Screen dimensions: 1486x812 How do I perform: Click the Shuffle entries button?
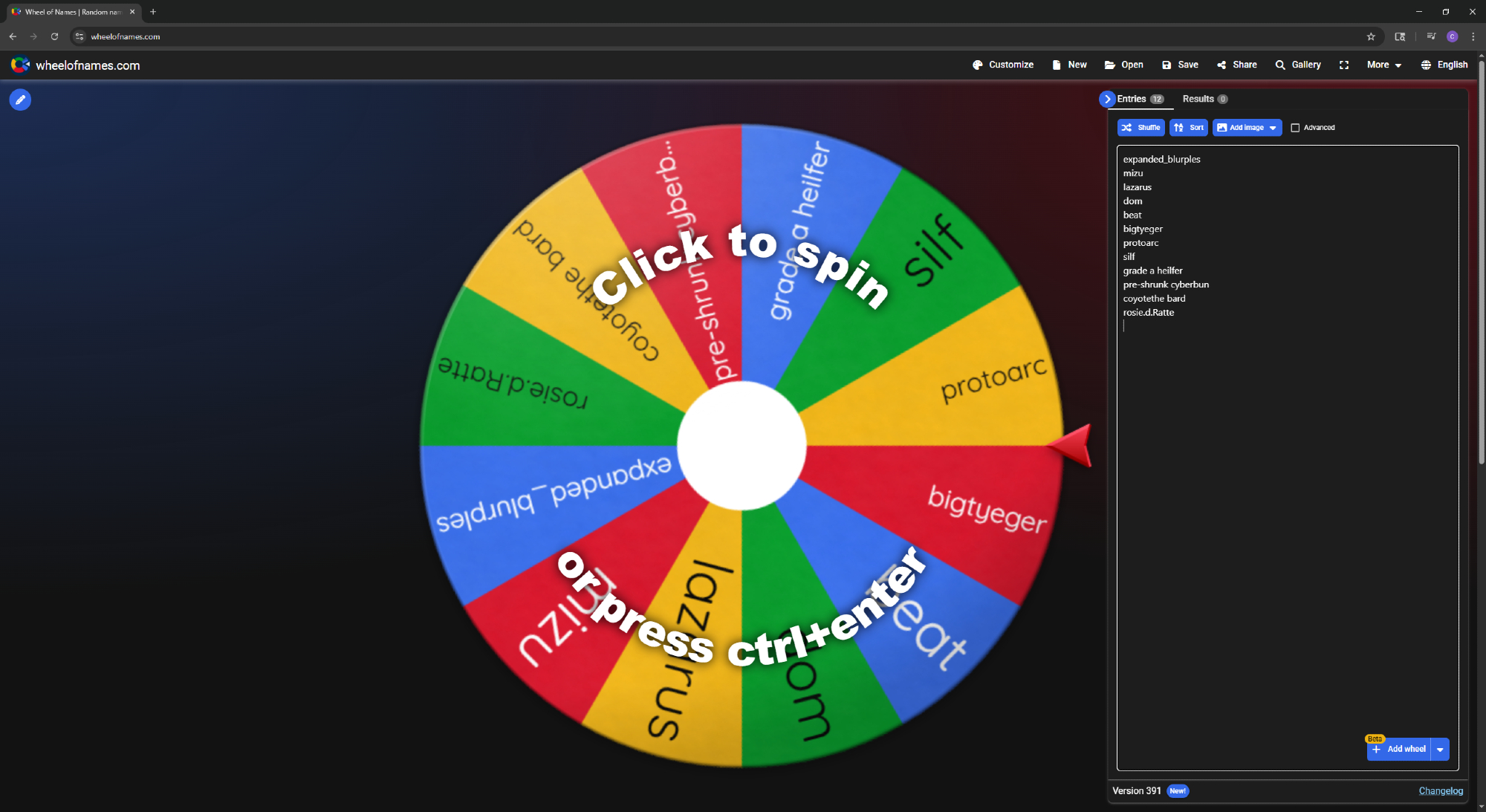pyautogui.click(x=1141, y=128)
